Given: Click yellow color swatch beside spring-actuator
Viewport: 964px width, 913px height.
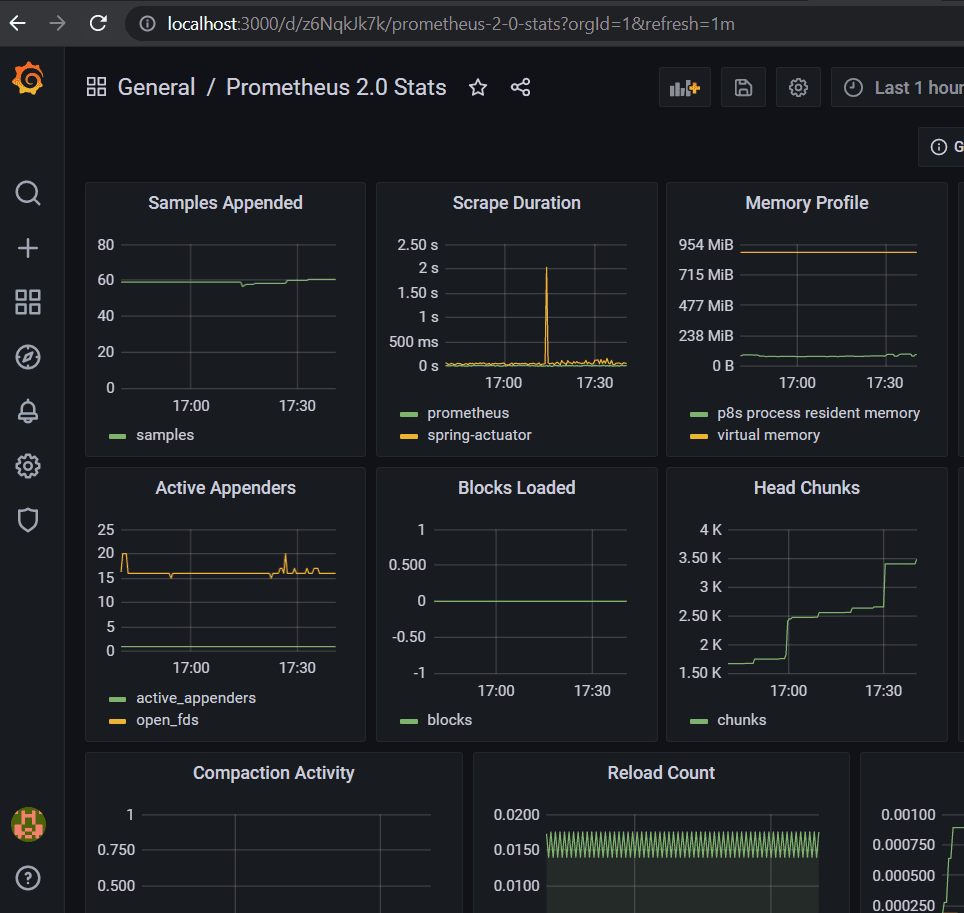Looking at the screenshot, I should click(409, 437).
